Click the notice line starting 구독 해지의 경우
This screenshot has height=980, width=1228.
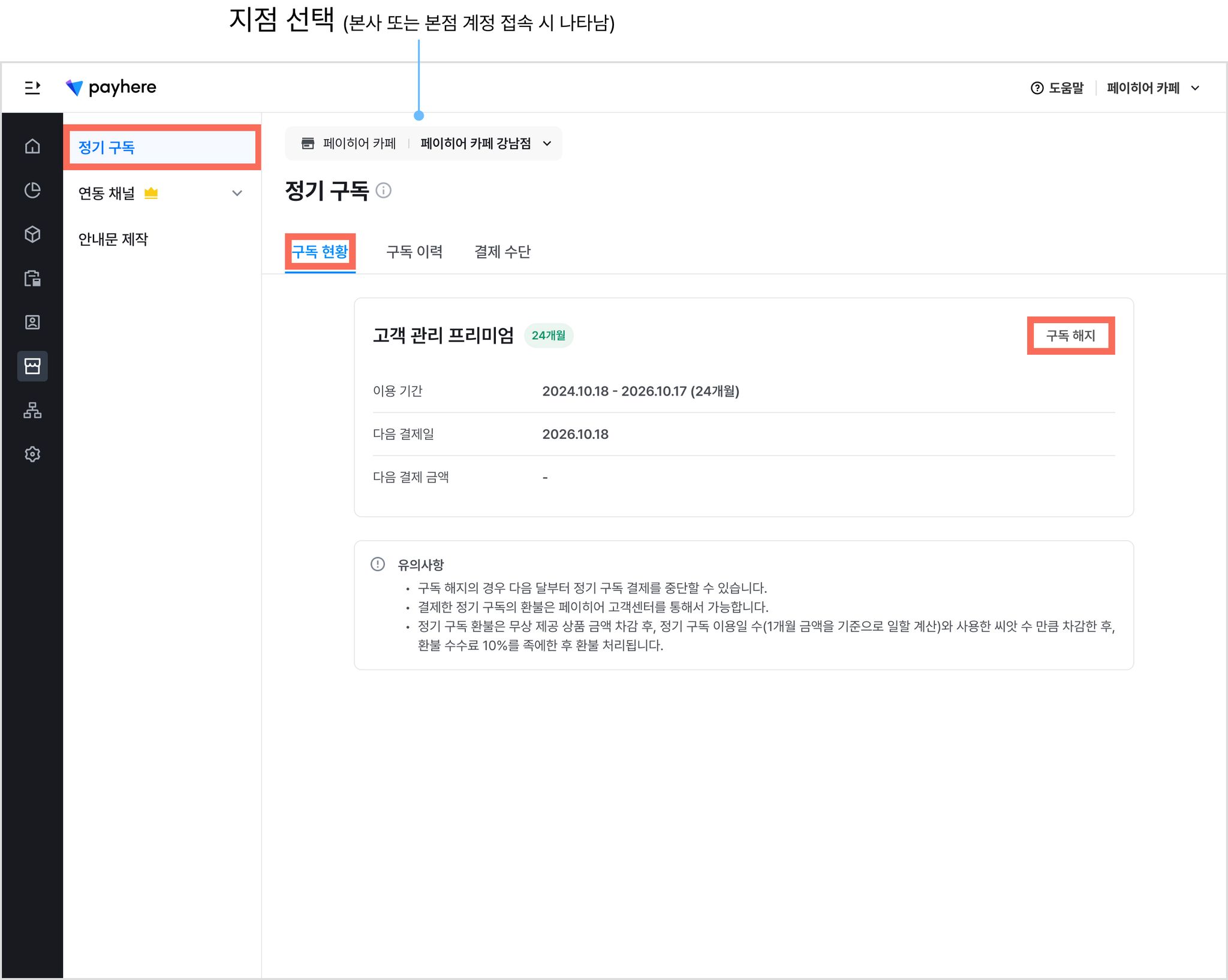click(592, 588)
